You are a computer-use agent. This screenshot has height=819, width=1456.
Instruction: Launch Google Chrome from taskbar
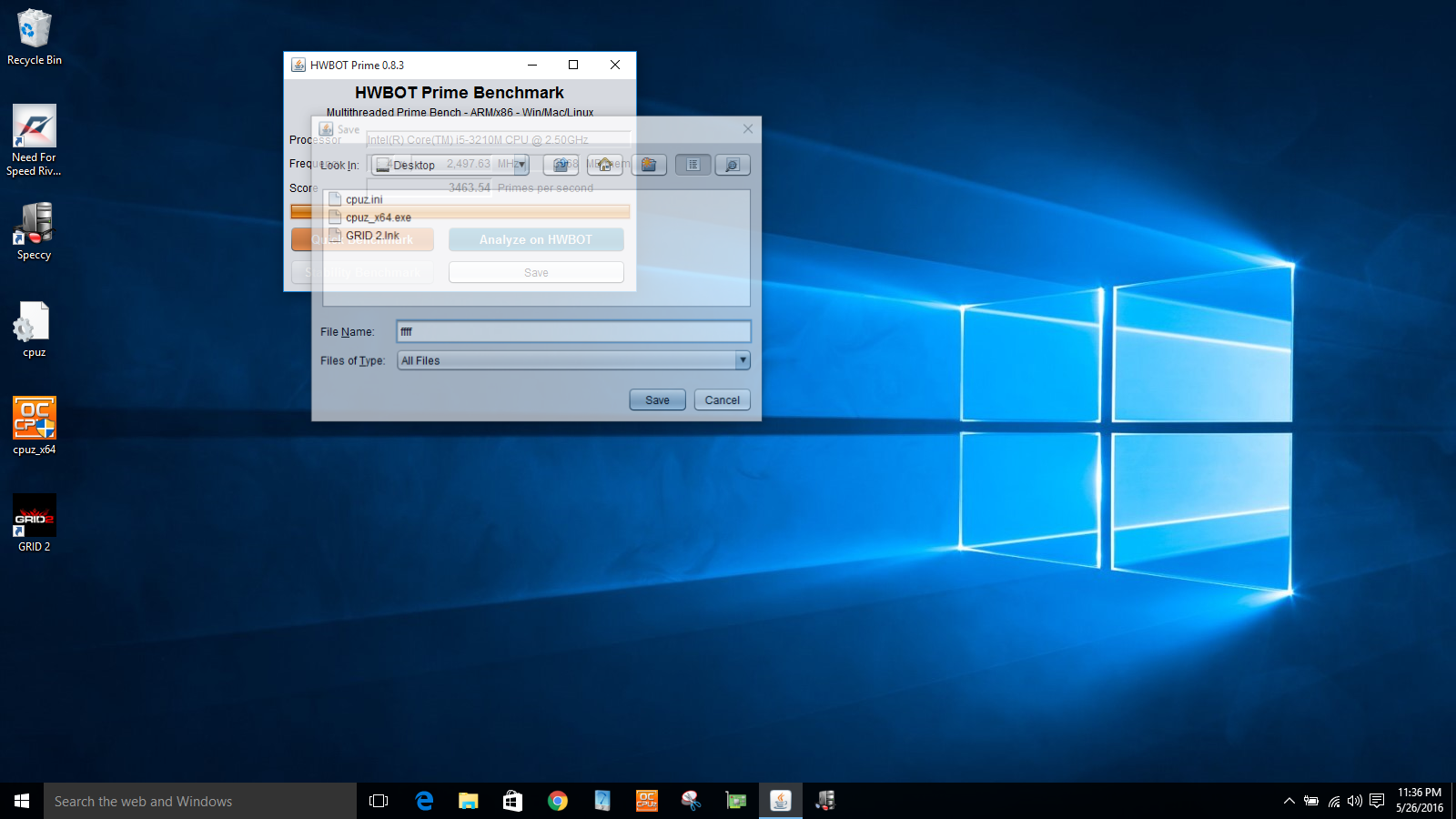tap(558, 801)
